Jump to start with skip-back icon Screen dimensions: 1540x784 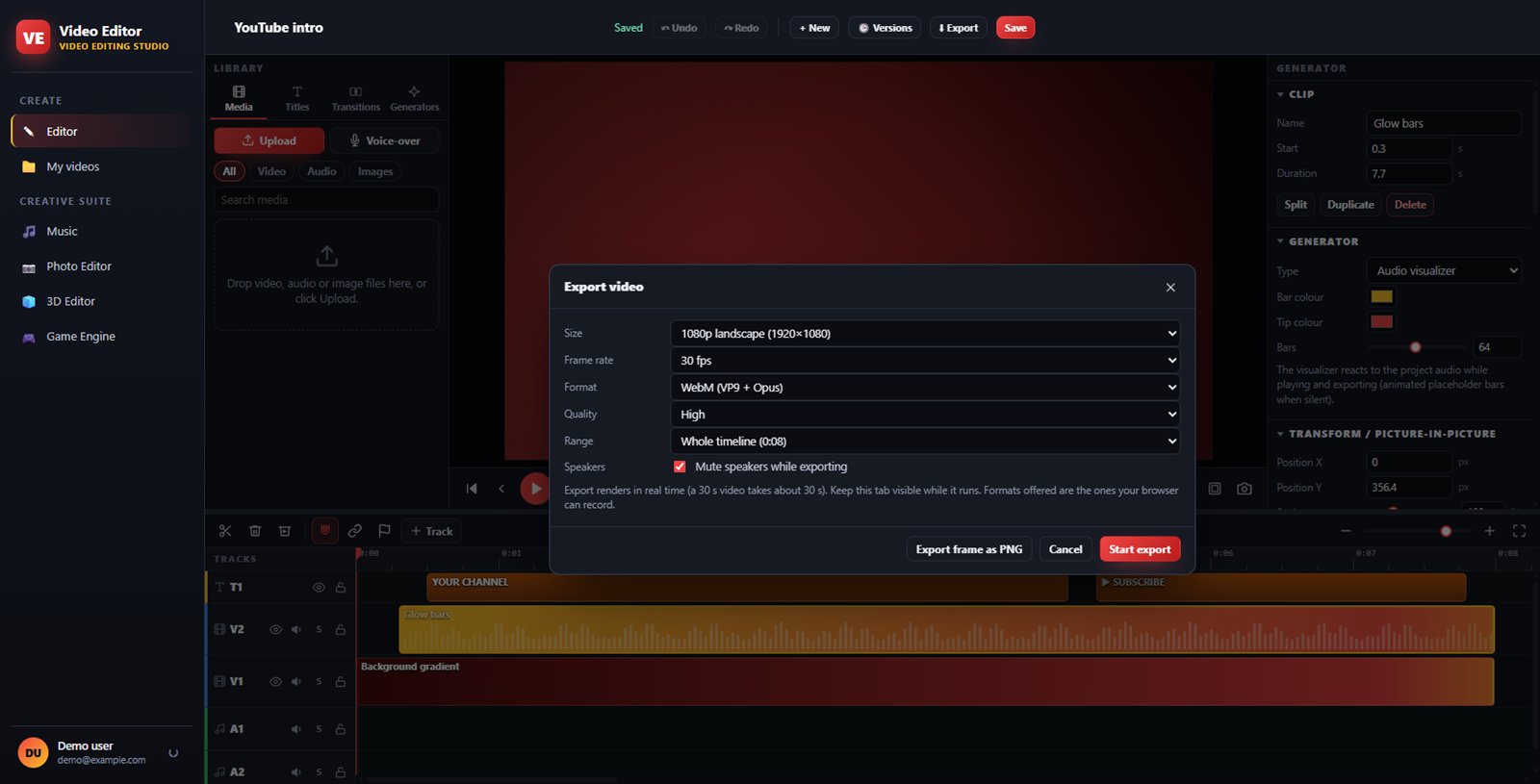pos(472,489)
